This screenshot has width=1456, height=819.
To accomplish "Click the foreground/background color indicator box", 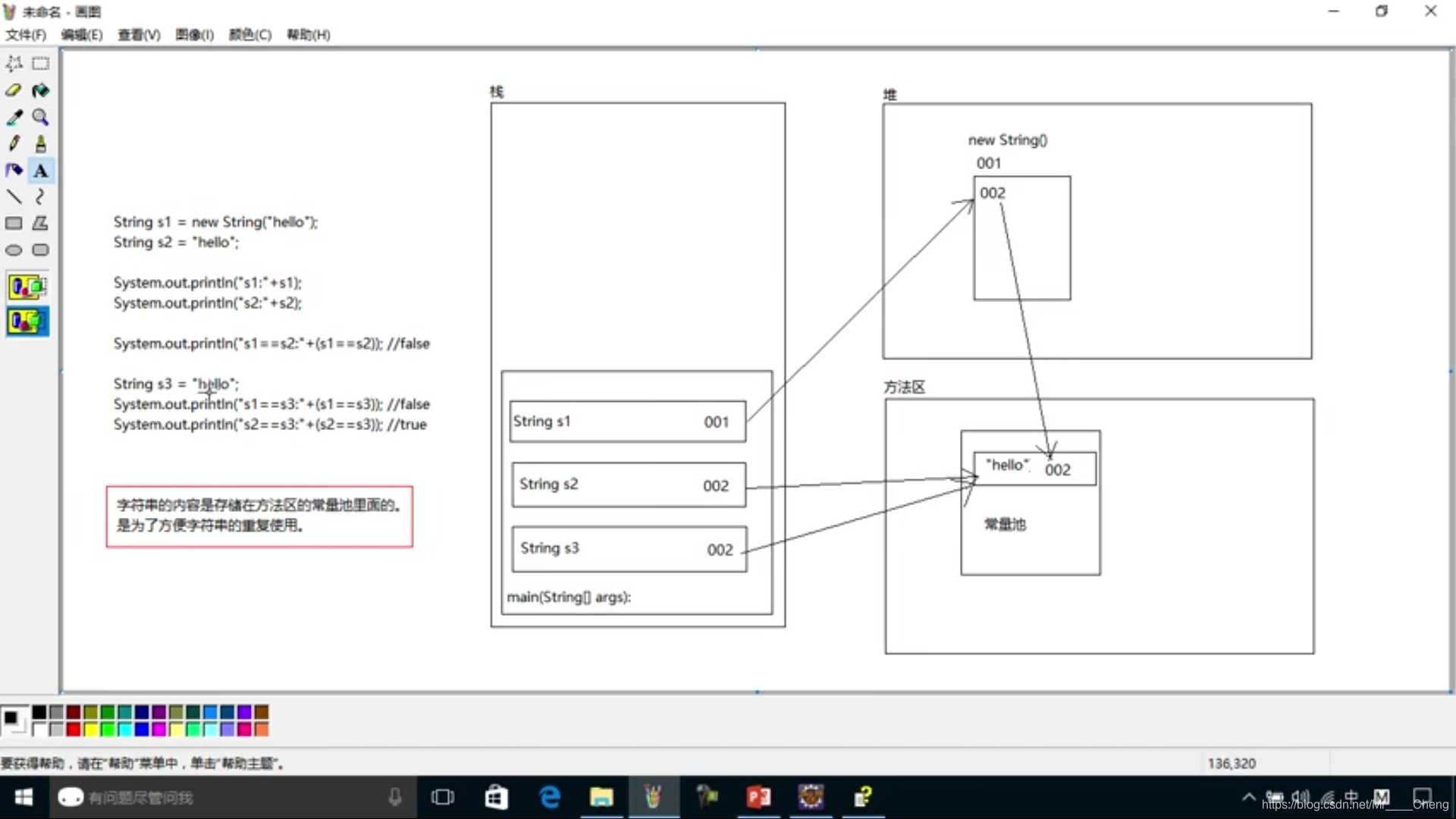I will 14,720.
